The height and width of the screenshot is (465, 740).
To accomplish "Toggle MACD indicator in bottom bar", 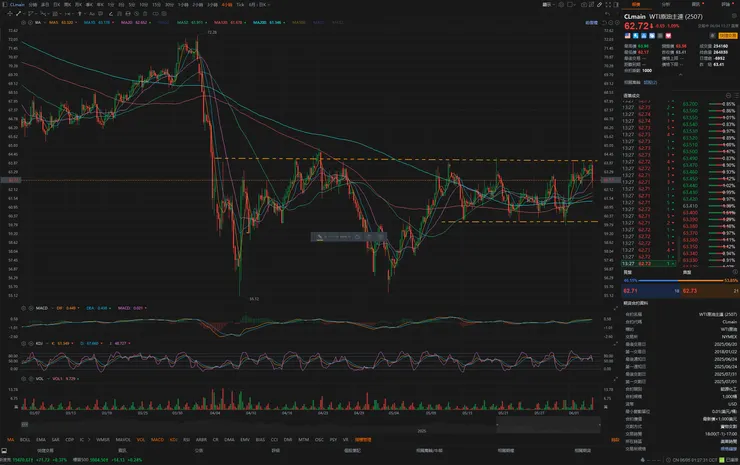I will (158, 440).
